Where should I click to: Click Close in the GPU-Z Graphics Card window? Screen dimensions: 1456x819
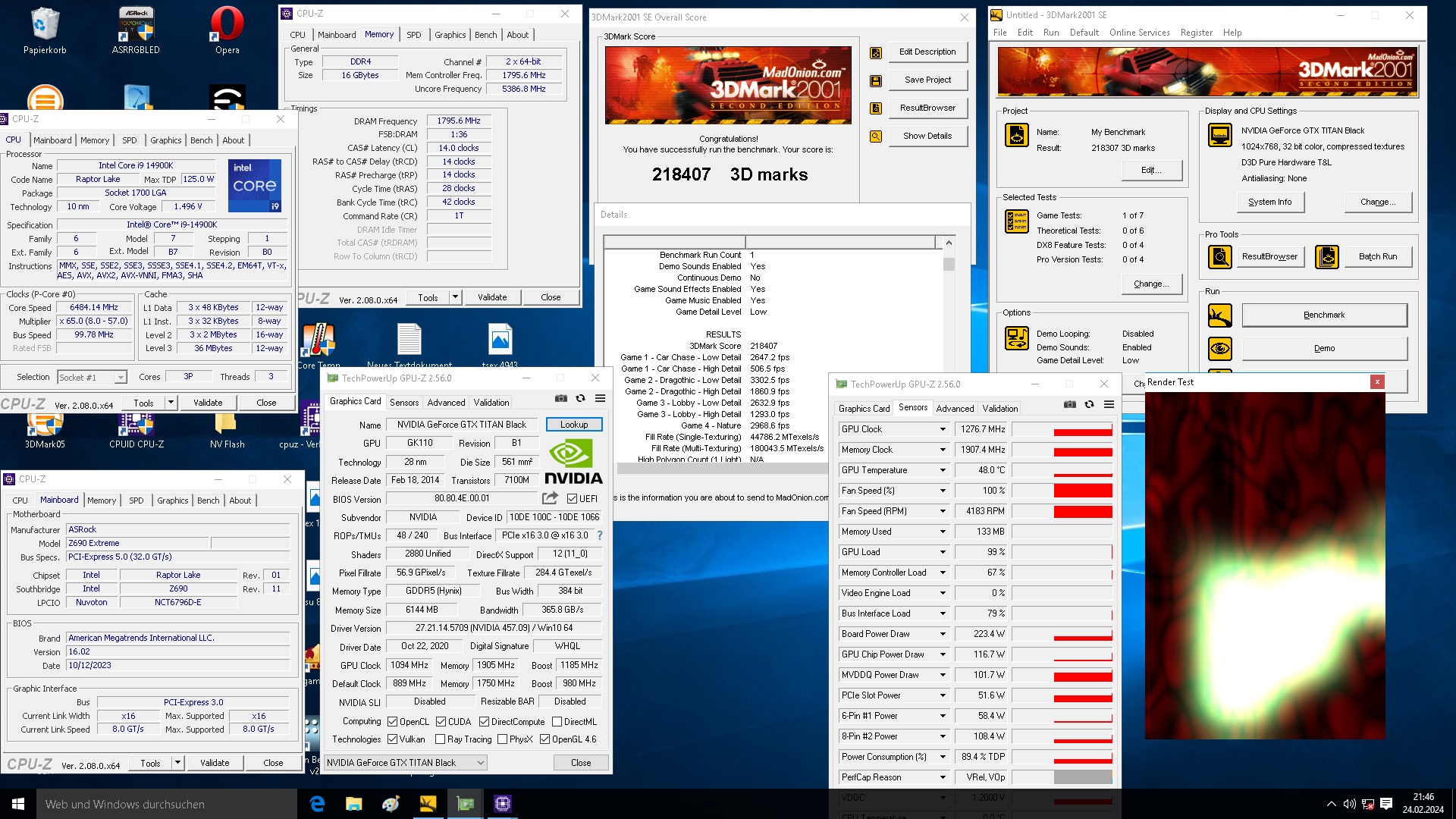[x=581, y=763]
